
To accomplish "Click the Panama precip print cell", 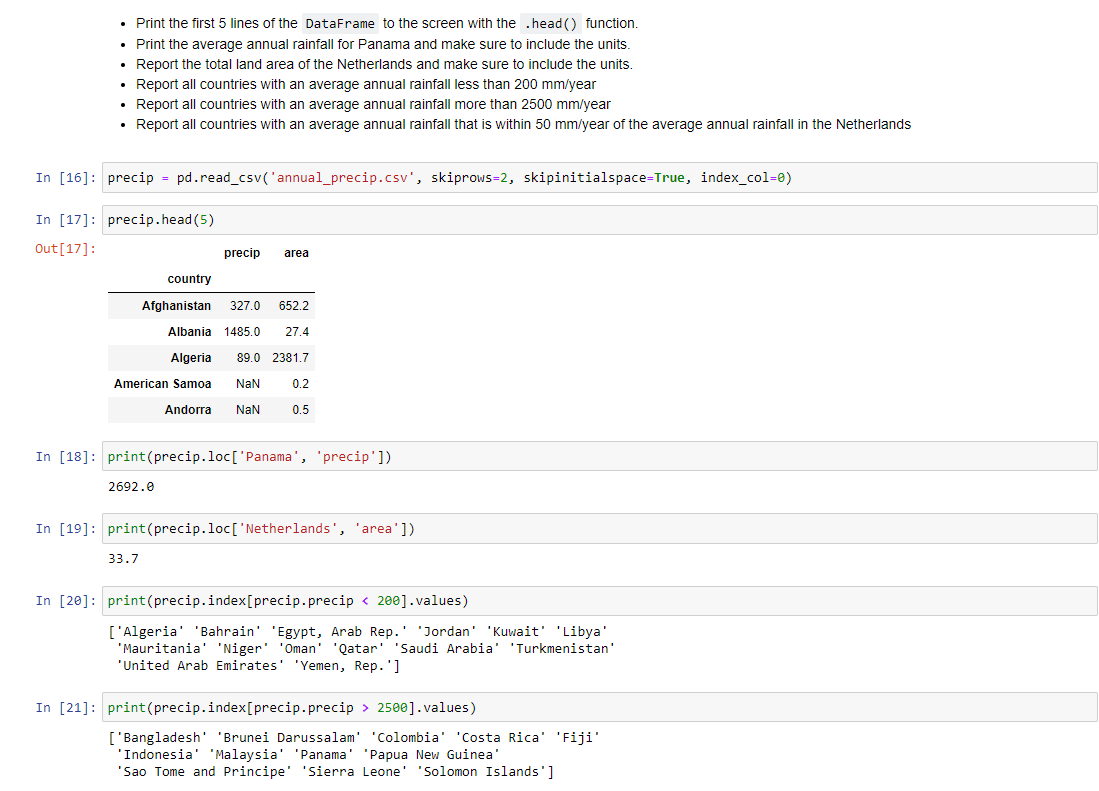I will (x=599, y=456).
